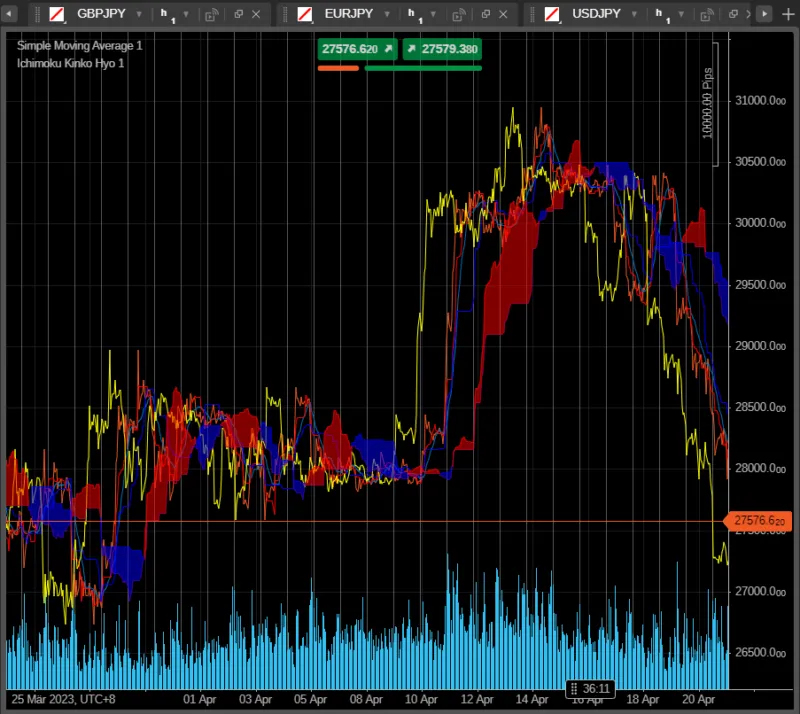Click the Simple Moving Average 1 label

coord(79,46)
